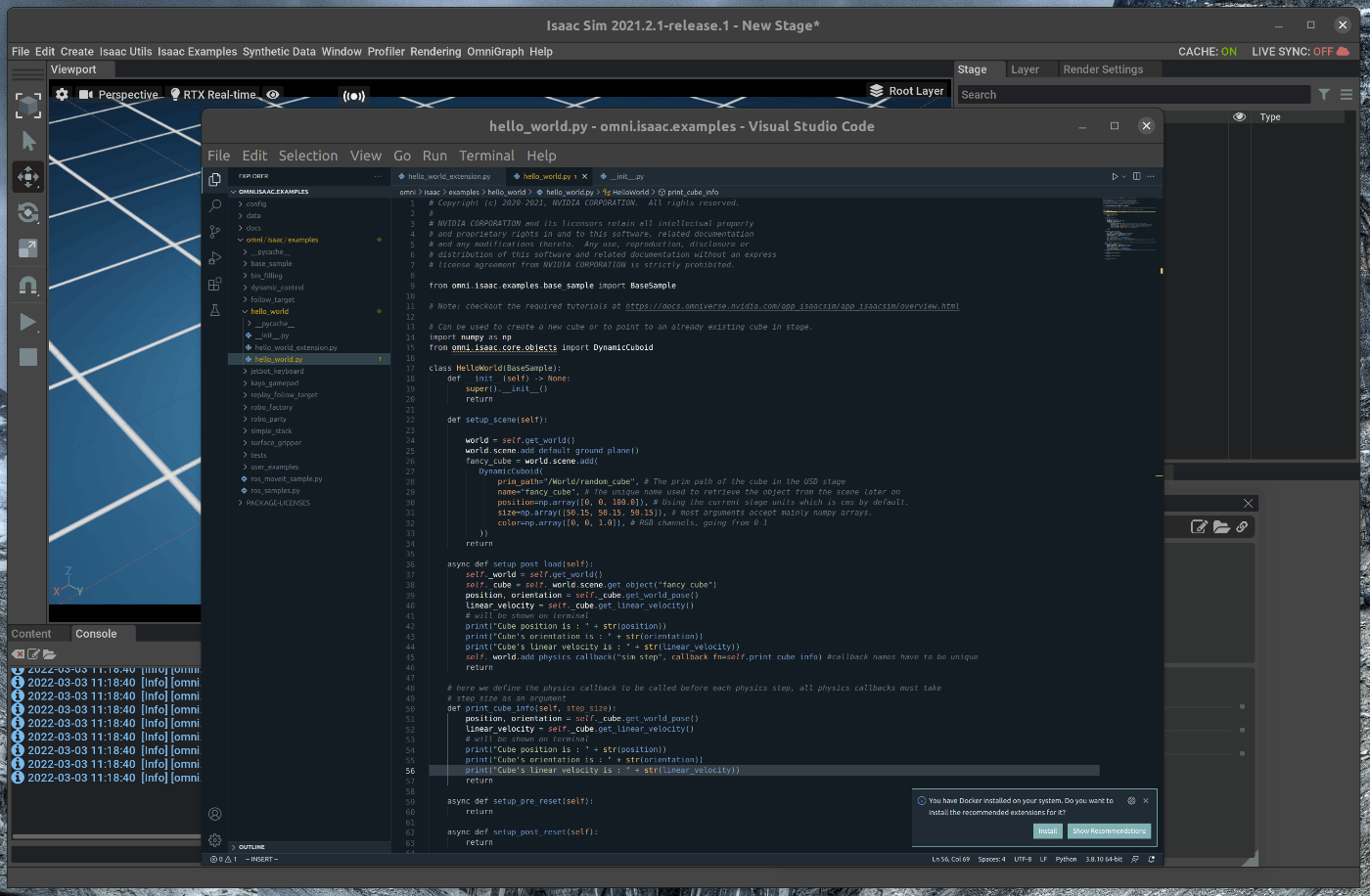Screen dimensions: 1370x896
Task: Click Install button in Docker notification
Action: tap(1047, 830)
